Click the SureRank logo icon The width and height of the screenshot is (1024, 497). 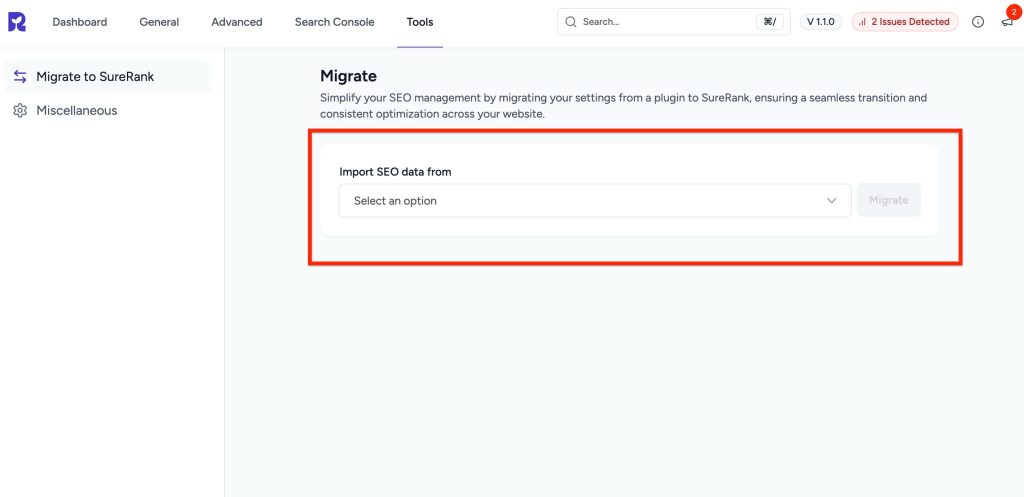tap(17, 22)
